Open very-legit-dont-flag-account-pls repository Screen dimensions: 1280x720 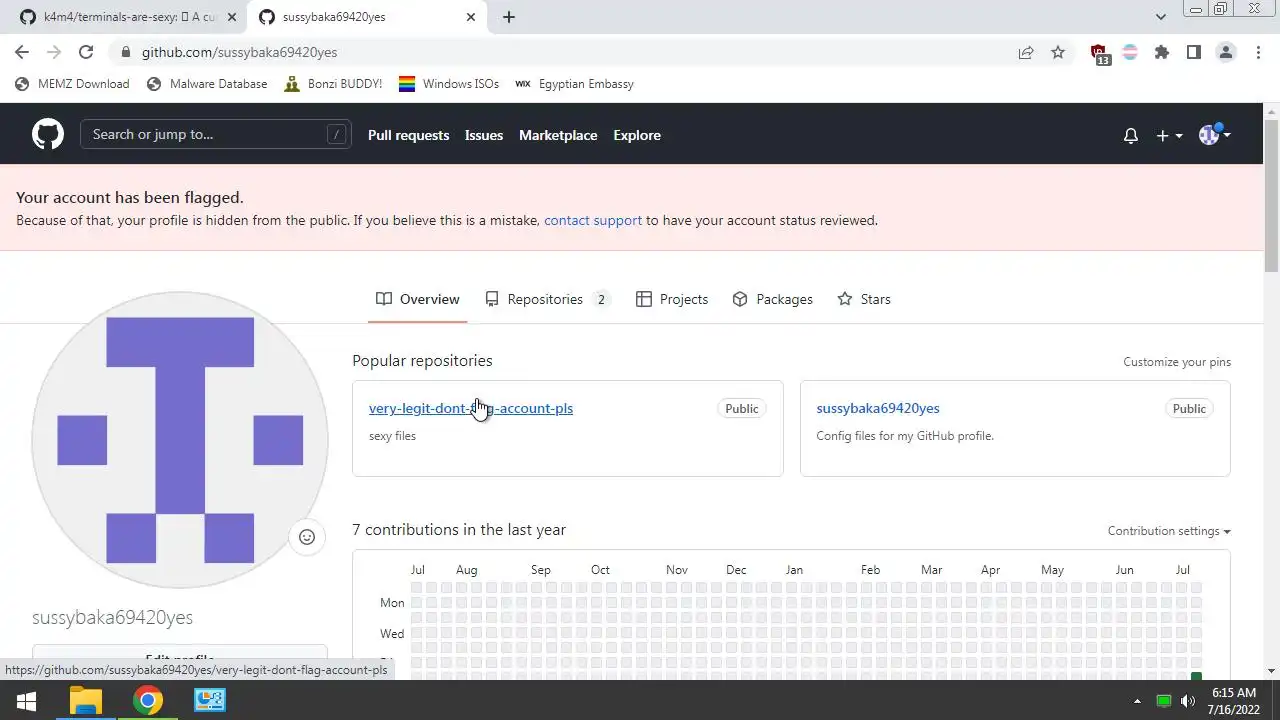tap(471, 408)
